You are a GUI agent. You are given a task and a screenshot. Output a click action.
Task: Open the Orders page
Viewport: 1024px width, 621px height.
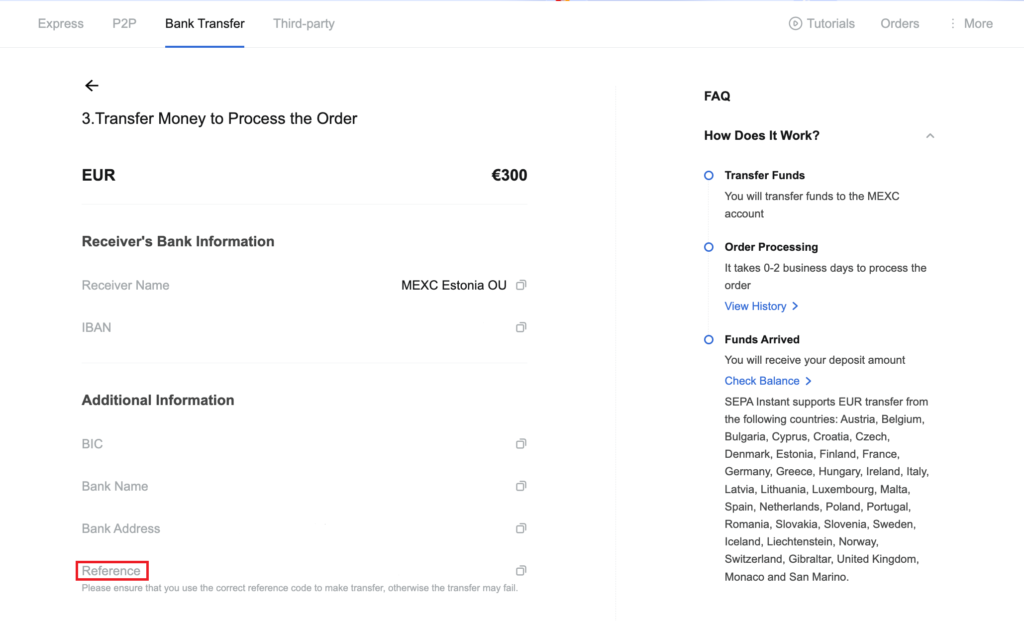[899, 24]
